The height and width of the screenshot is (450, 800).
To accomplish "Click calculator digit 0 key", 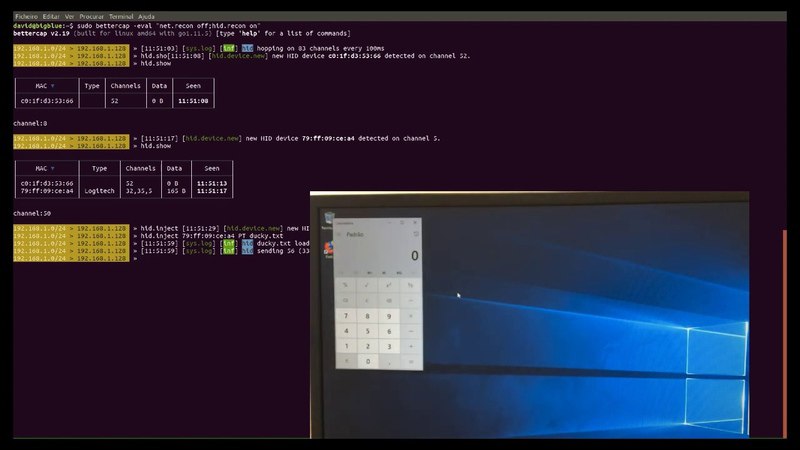I will [x=367, y=361].
